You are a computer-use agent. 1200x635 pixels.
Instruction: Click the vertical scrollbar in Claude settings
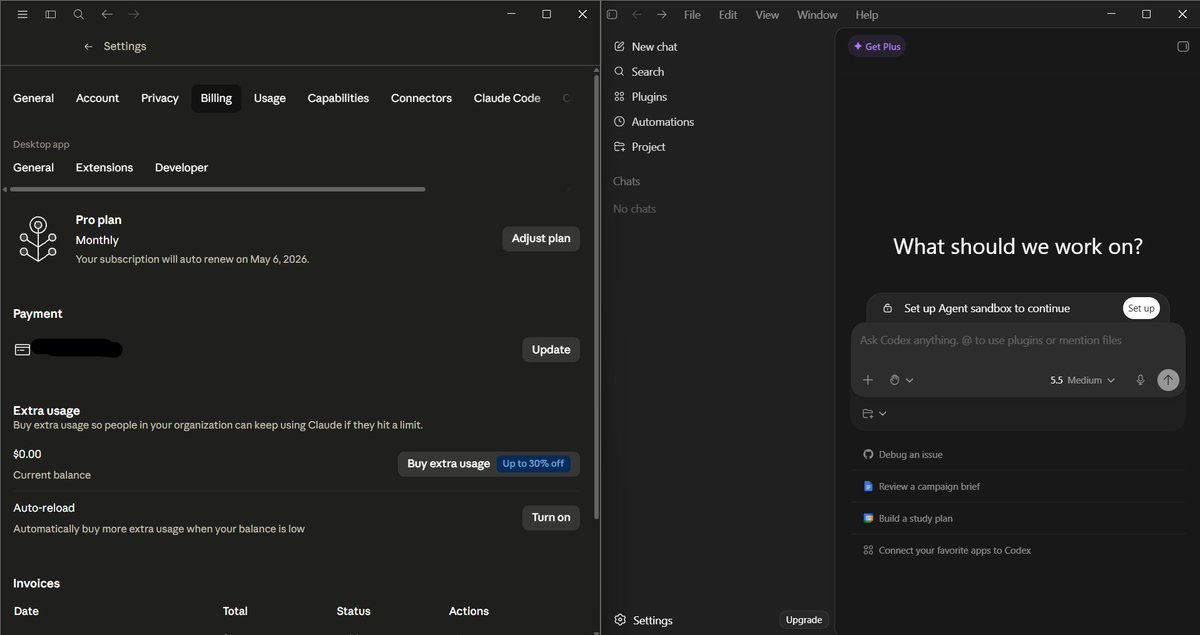pyautogui.click(x=596, y=295)
